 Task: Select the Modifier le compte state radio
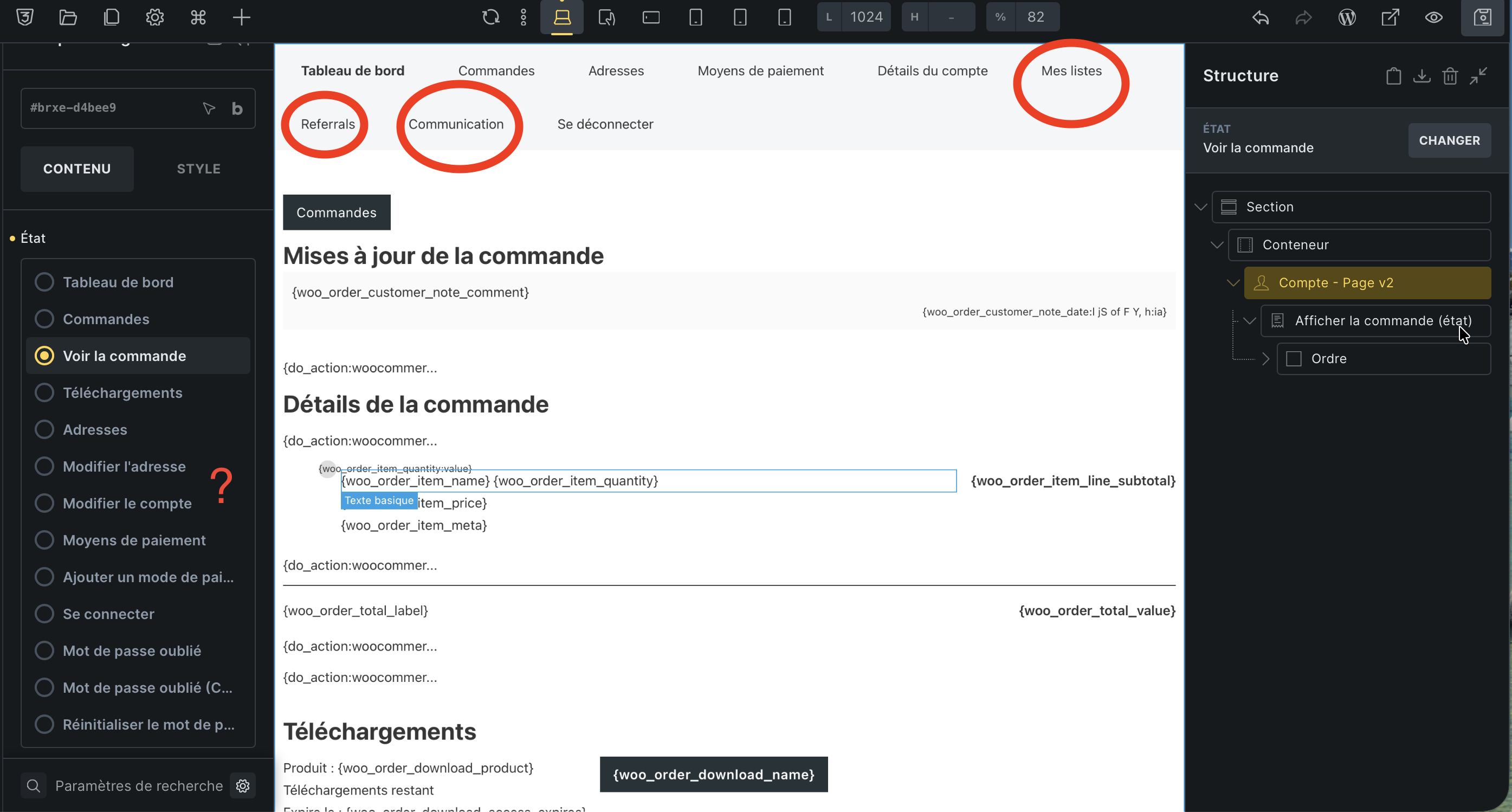coord(44,503)
